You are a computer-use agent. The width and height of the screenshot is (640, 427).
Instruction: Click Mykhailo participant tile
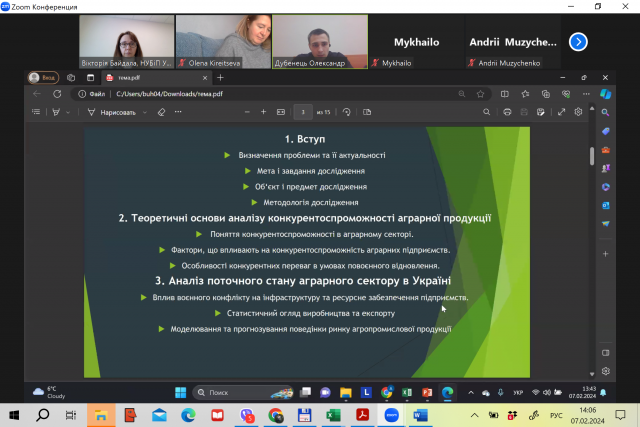(x=416, y=42)
